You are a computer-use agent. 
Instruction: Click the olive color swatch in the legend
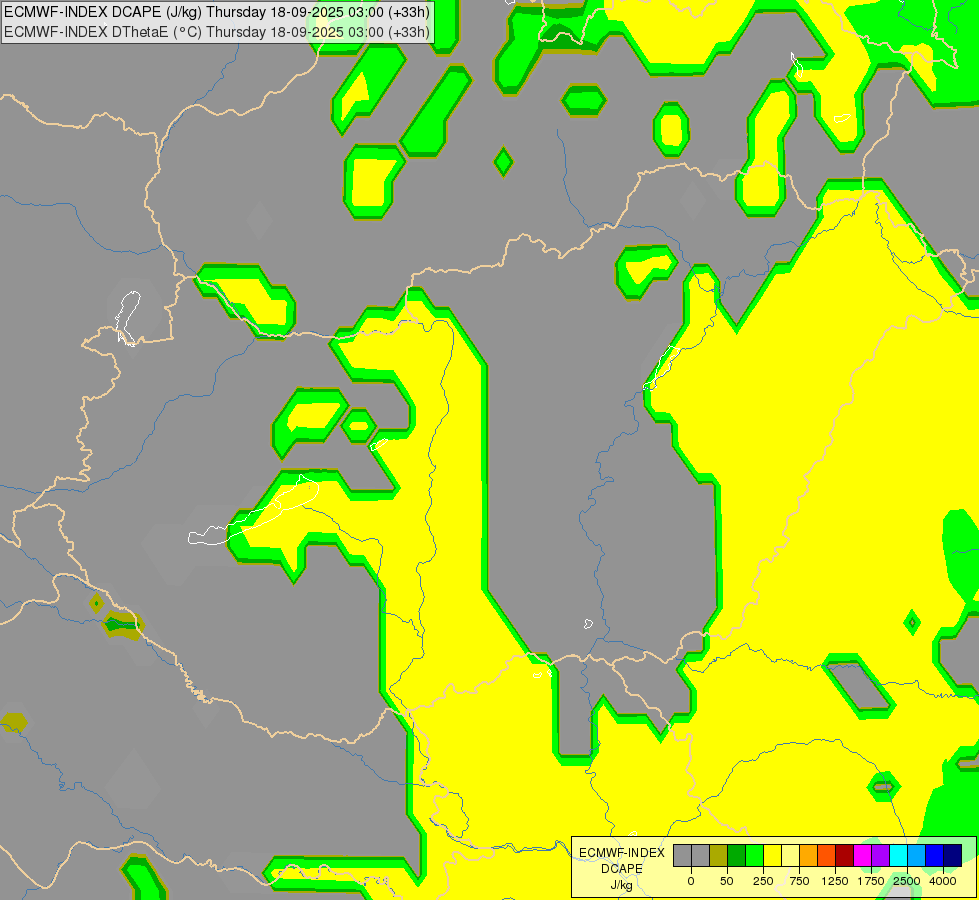click(x=719, y=855)
